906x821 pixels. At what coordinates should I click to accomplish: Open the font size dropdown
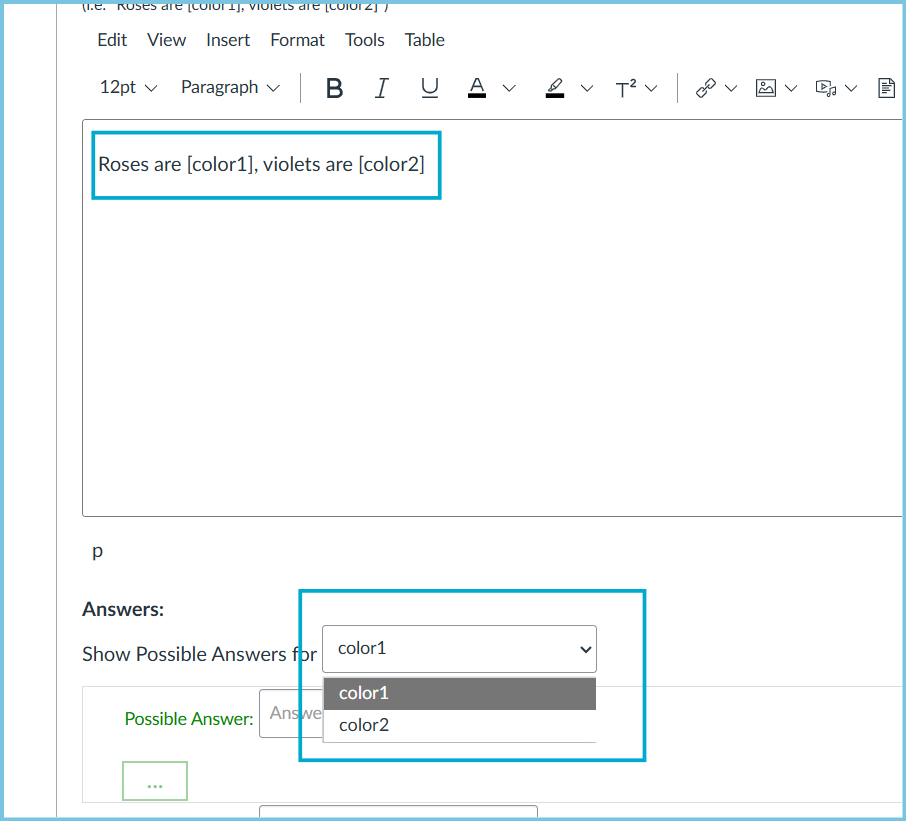(128, 88)
